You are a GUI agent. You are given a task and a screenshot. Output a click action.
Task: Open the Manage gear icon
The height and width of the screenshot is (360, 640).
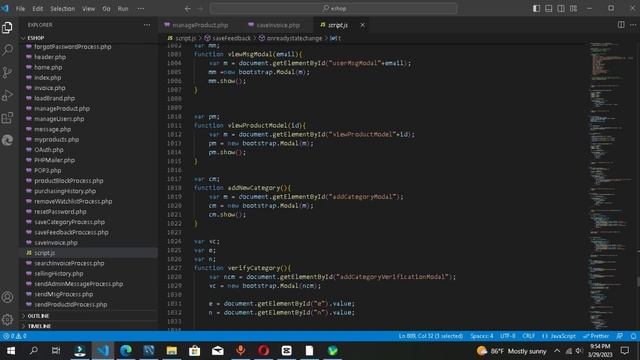pos(7,319)
